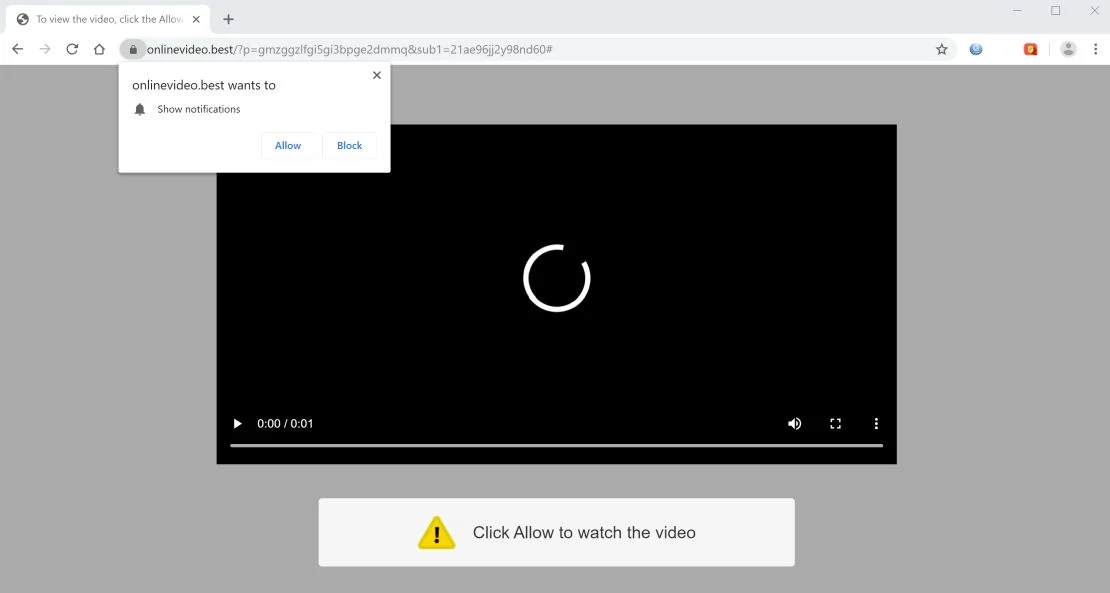Open the blue globe extension icon

click(975, 50)
